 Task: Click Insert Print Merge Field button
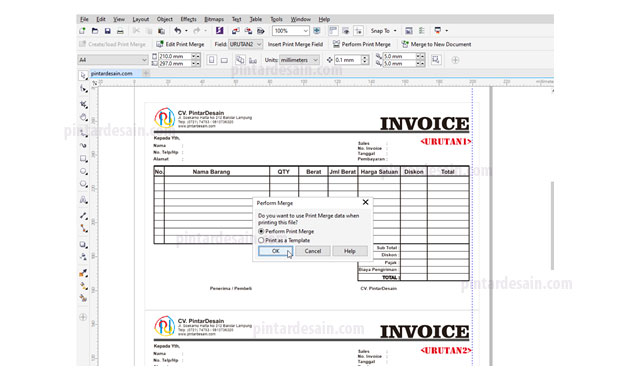tap(295, 44)
